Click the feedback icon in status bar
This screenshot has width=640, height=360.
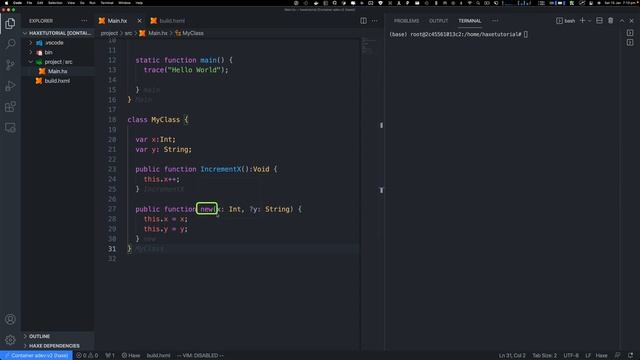point(618,356)
